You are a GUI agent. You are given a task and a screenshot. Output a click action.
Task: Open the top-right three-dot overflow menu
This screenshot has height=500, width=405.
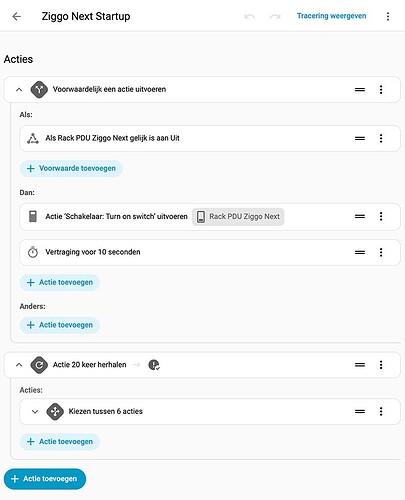tap(388, 16)
